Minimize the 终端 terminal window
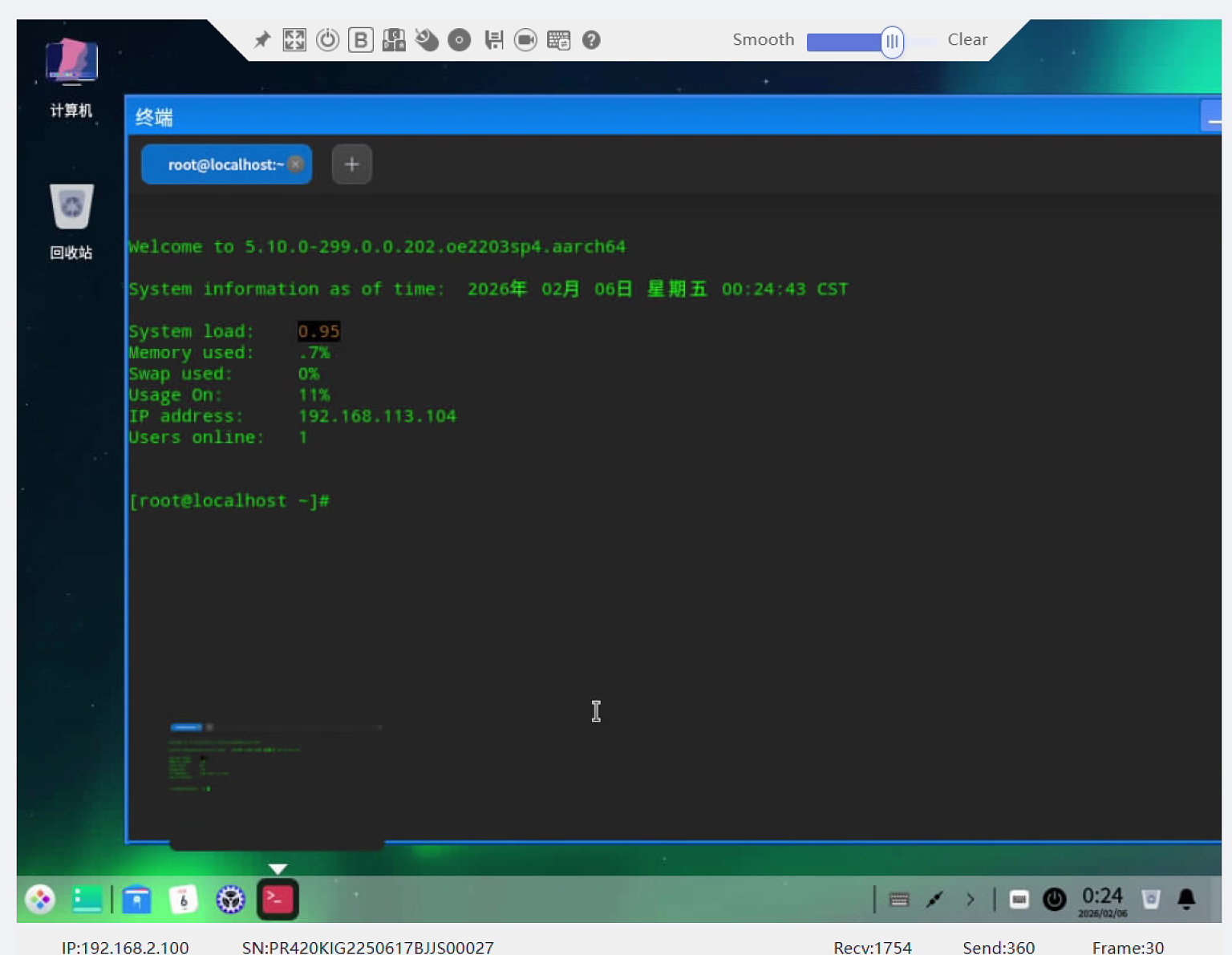 point(1212,117)
